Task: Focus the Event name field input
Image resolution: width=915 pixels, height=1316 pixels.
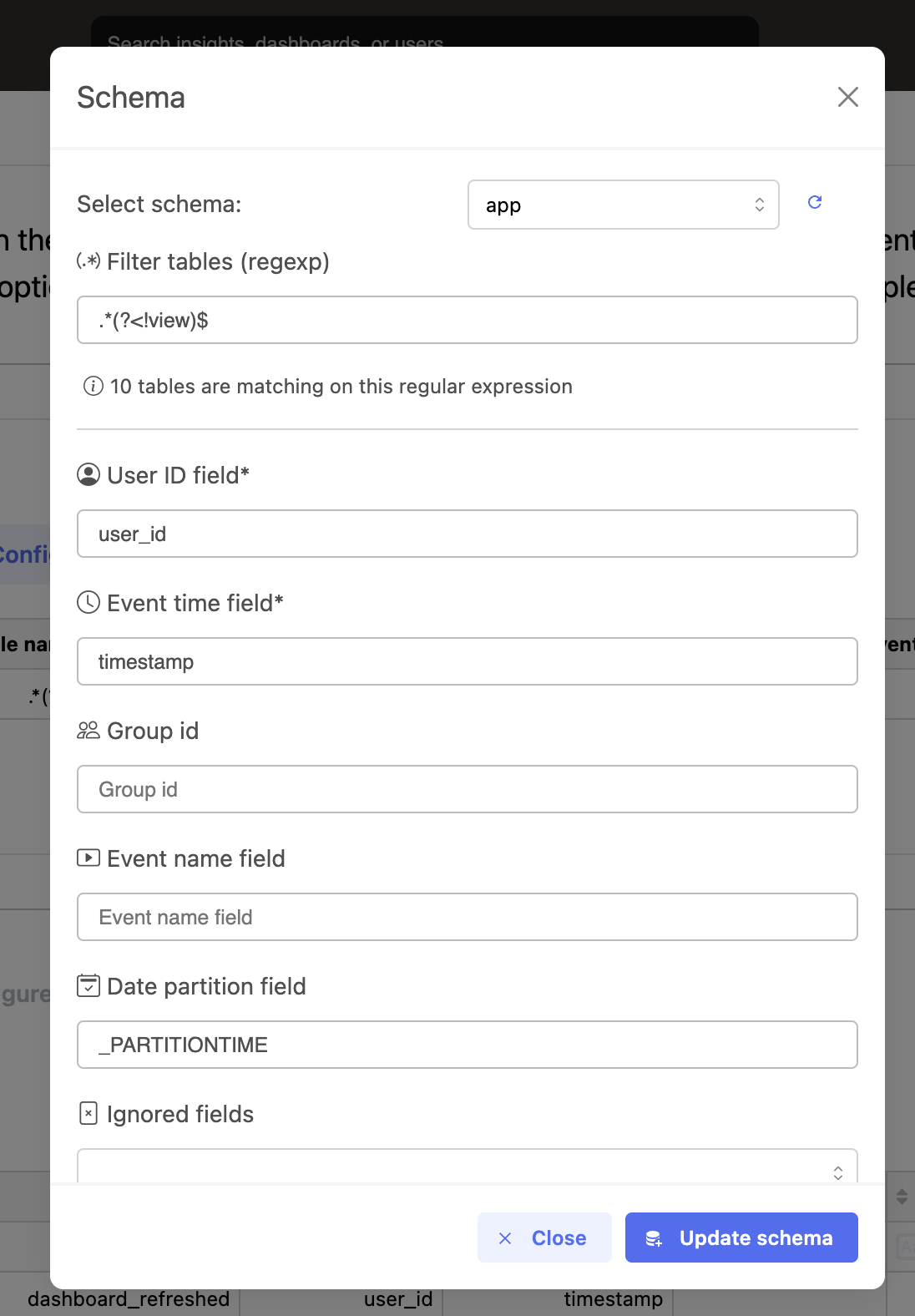Action: pos(468,917)
